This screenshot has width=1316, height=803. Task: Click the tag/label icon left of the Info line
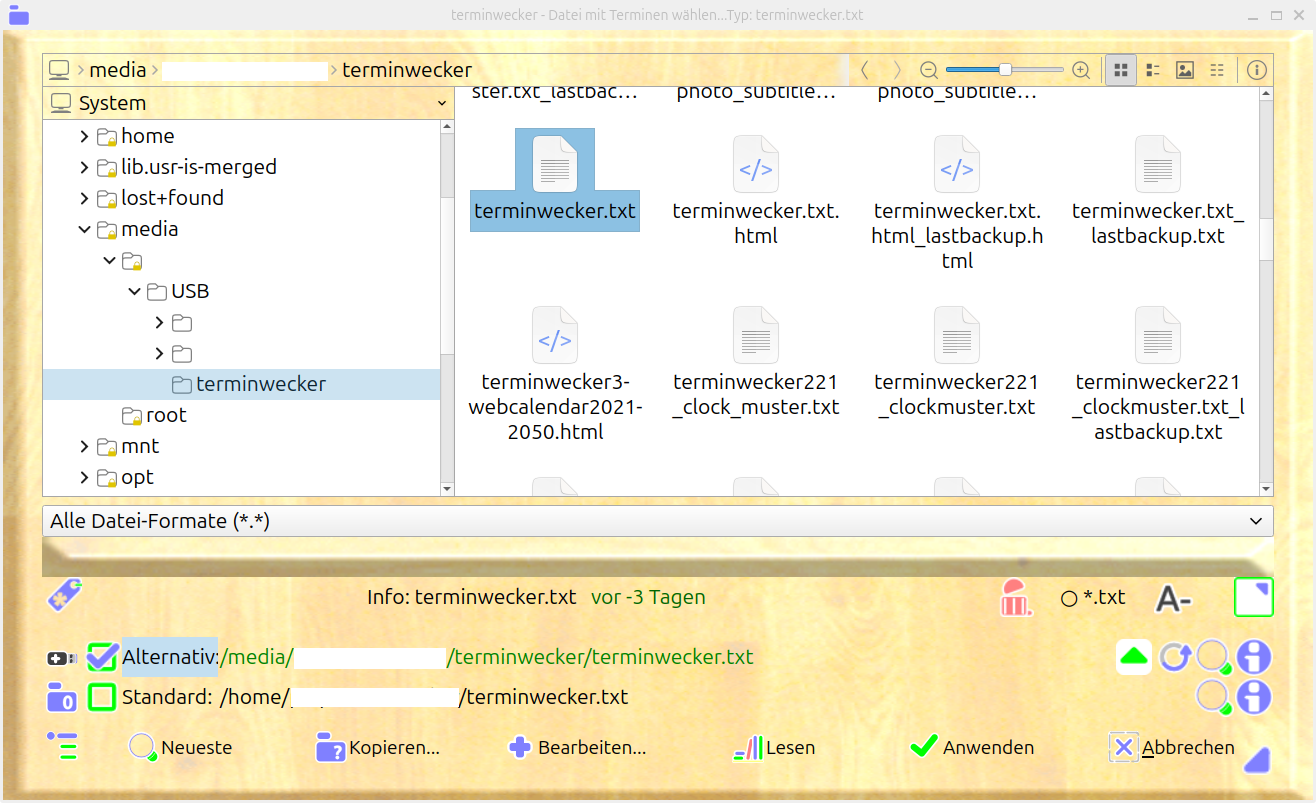click(x=65, y=596)
